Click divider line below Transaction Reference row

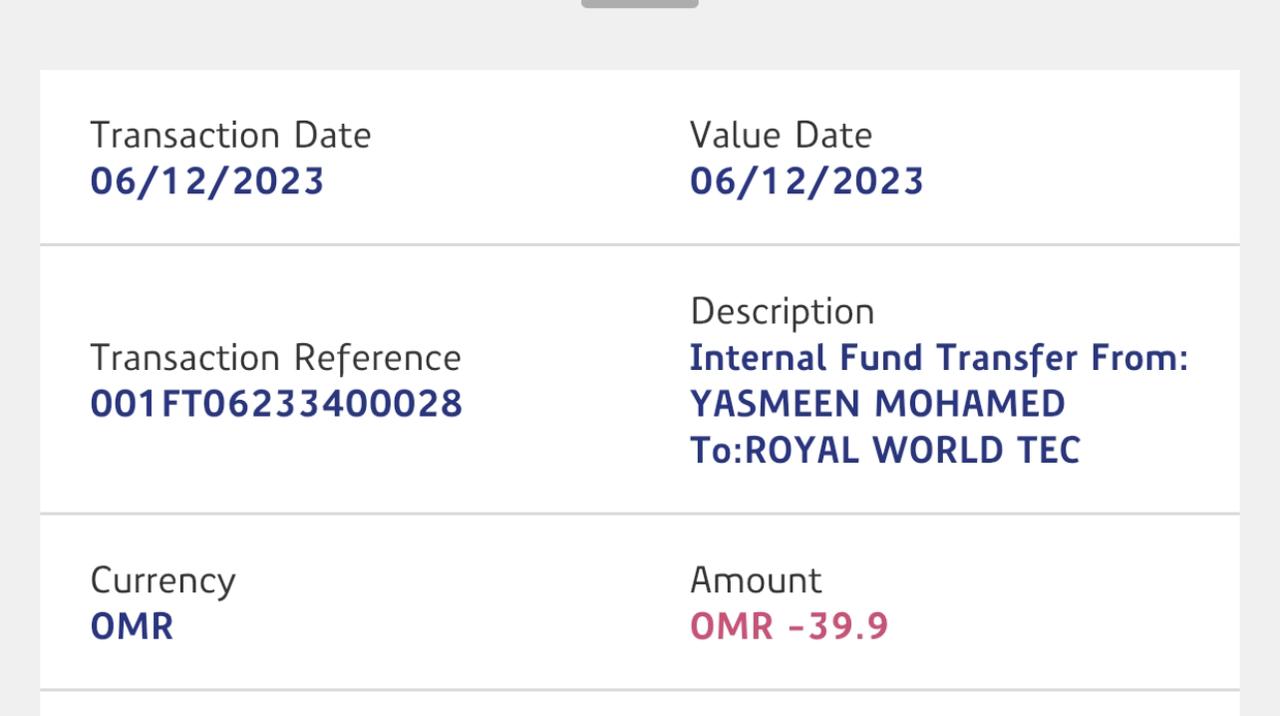coord(640,514)
